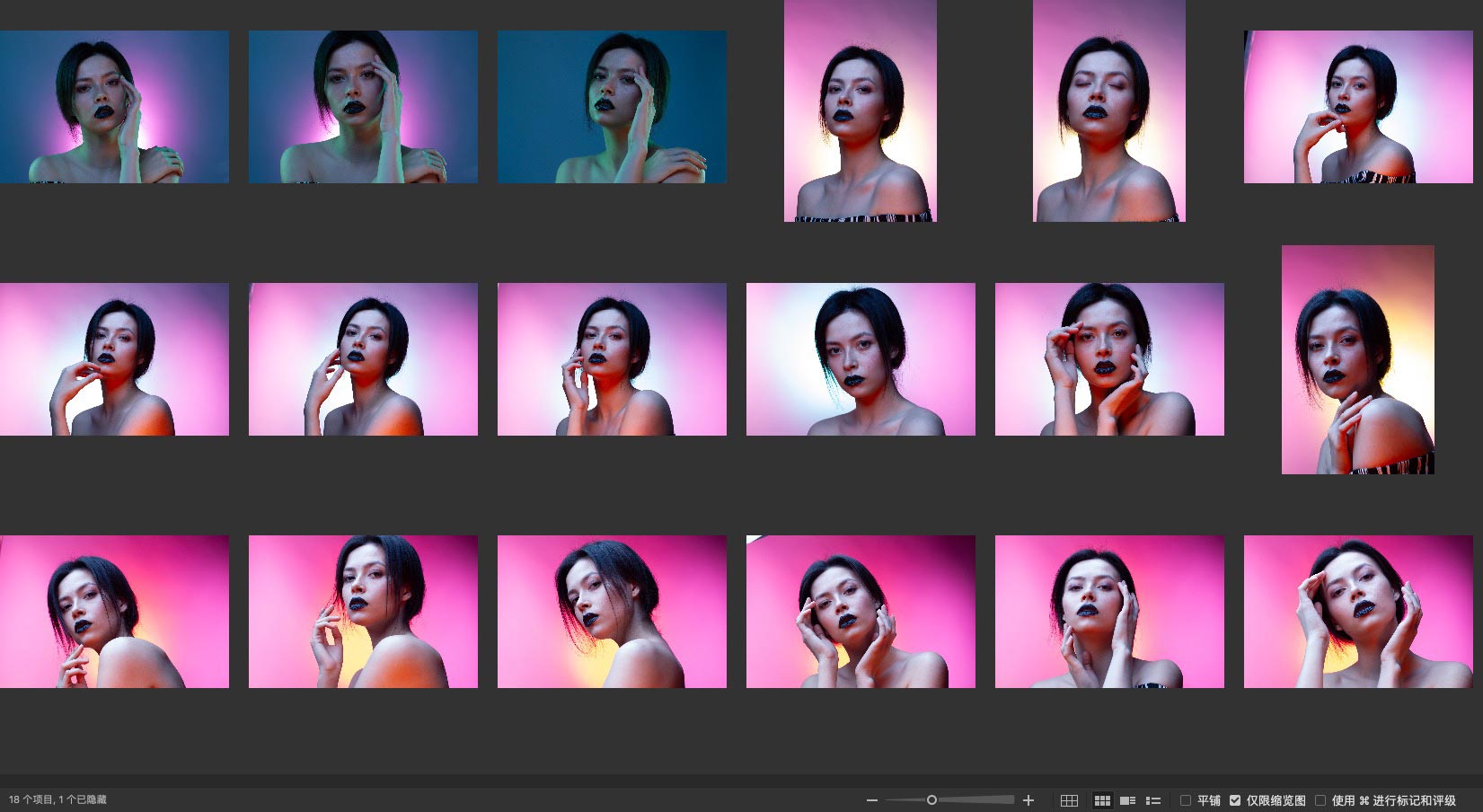Viewport: 1483px width, 812px height.
Task: Select vertical portrait with closed eyes
Action: pos(1108,110)
